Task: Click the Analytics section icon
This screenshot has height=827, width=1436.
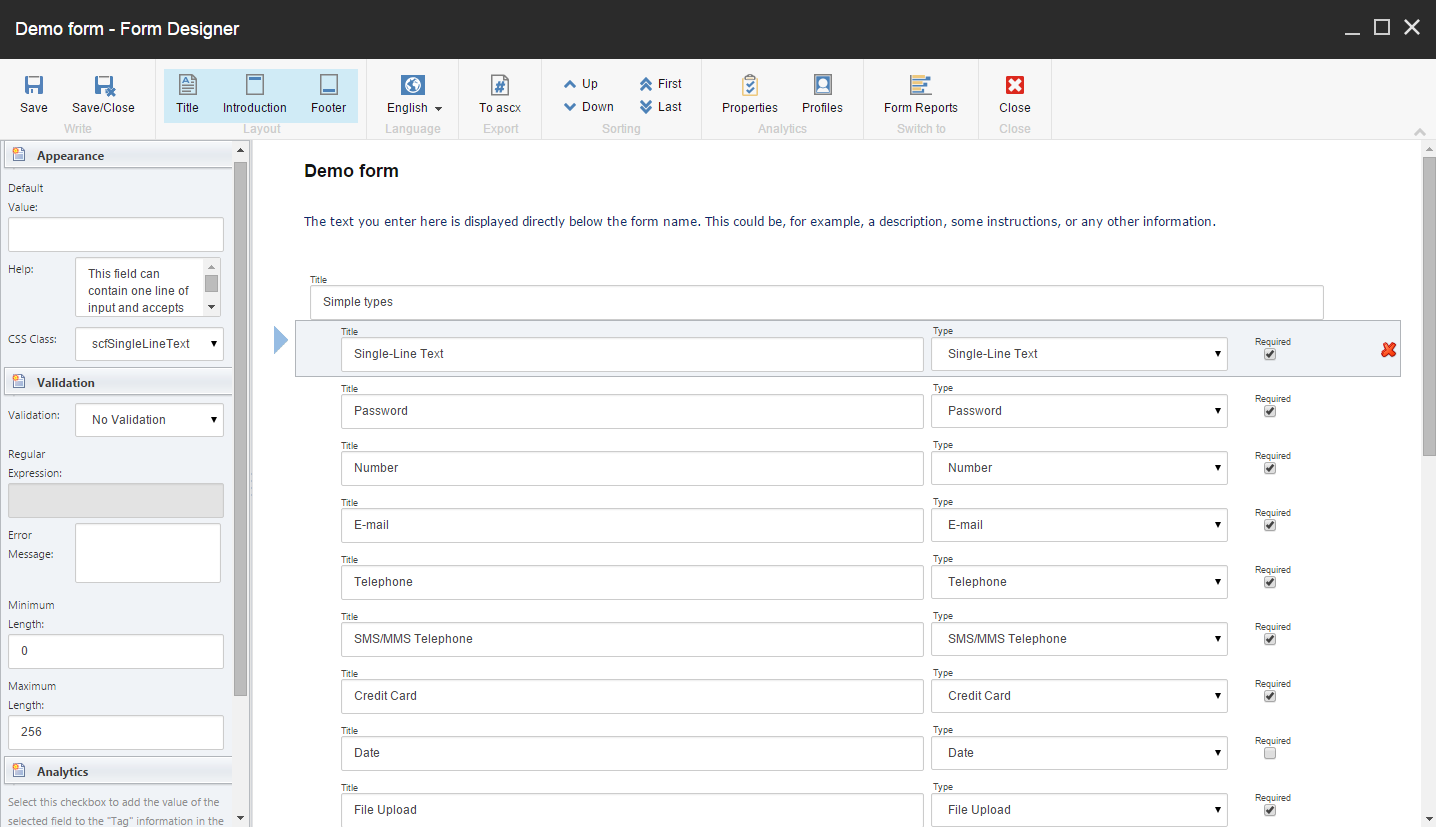Action: tap(19, 771)
